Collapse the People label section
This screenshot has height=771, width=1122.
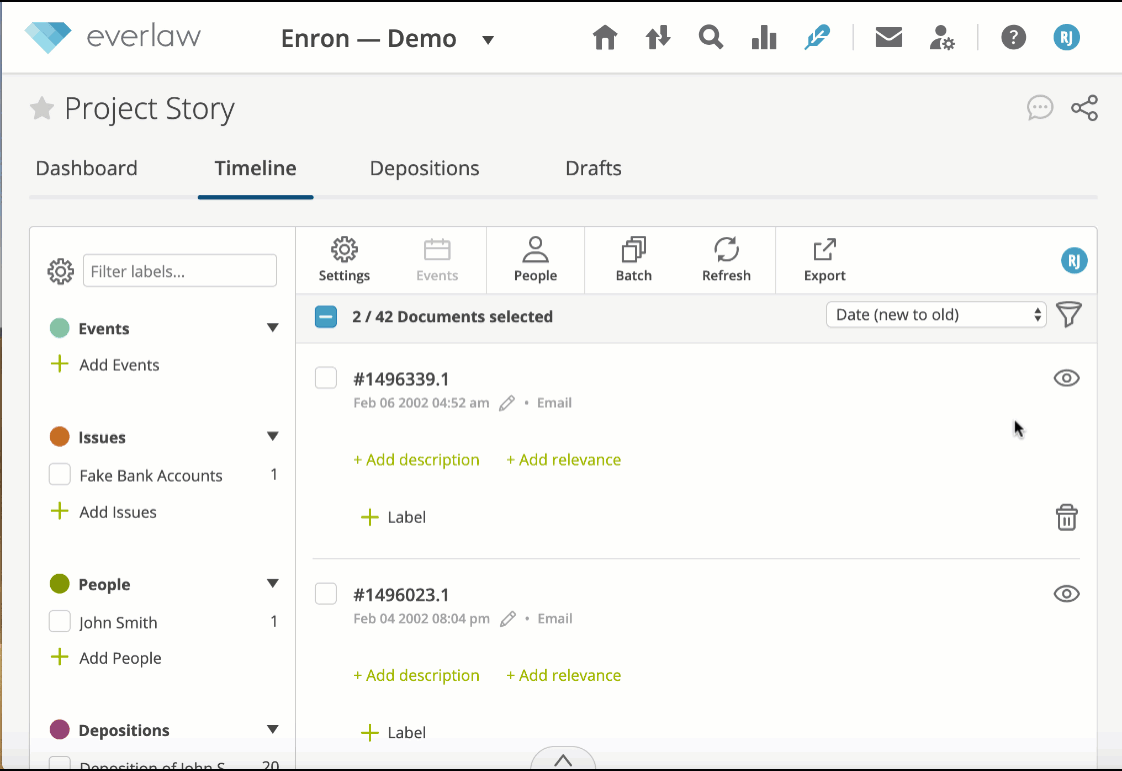(x=273, y=583)
